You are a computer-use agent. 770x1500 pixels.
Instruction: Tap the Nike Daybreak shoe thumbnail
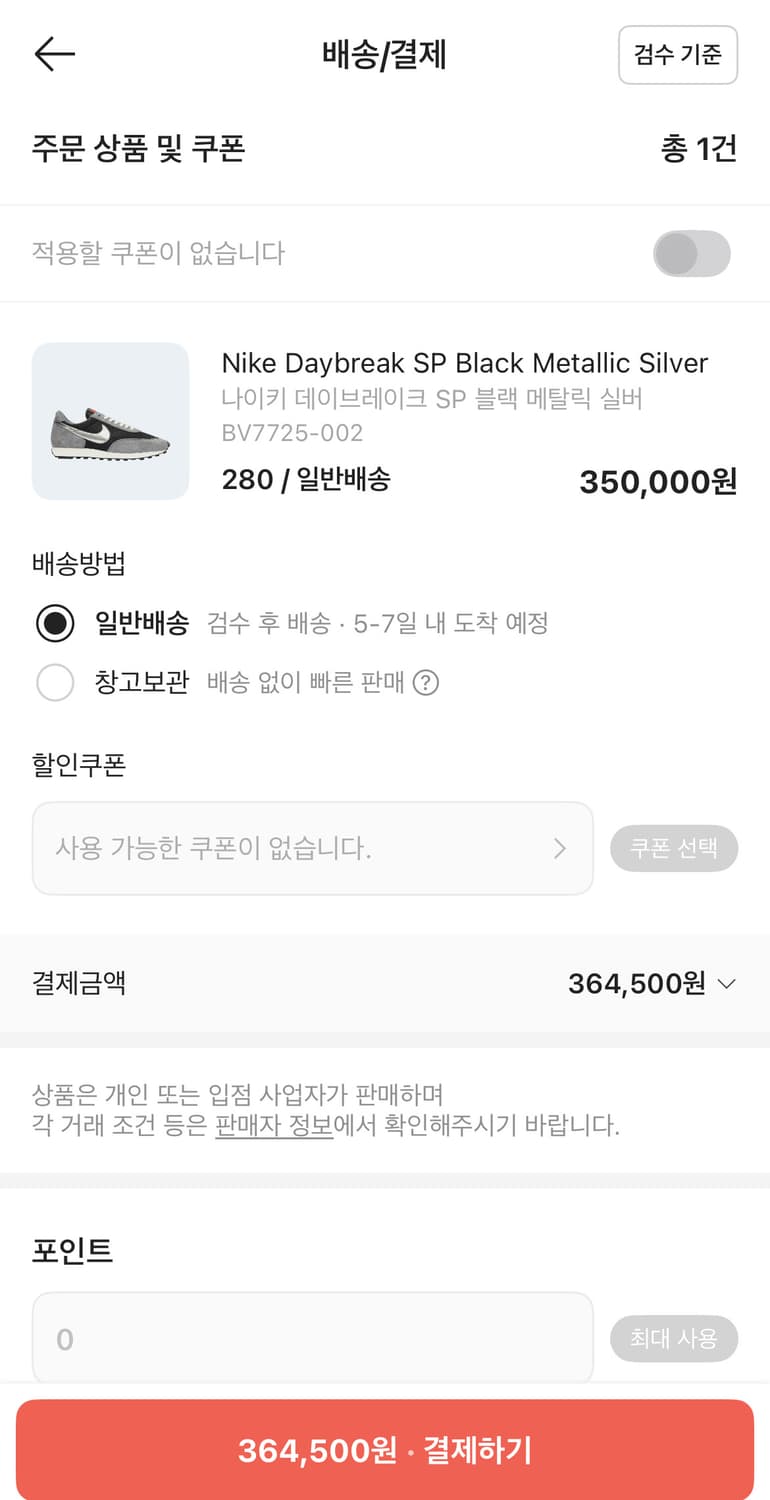pos(111,421)
